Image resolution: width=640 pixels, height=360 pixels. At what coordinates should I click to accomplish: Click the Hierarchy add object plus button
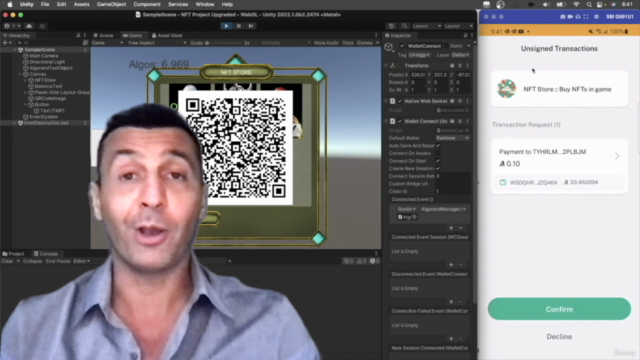(7, 43)
